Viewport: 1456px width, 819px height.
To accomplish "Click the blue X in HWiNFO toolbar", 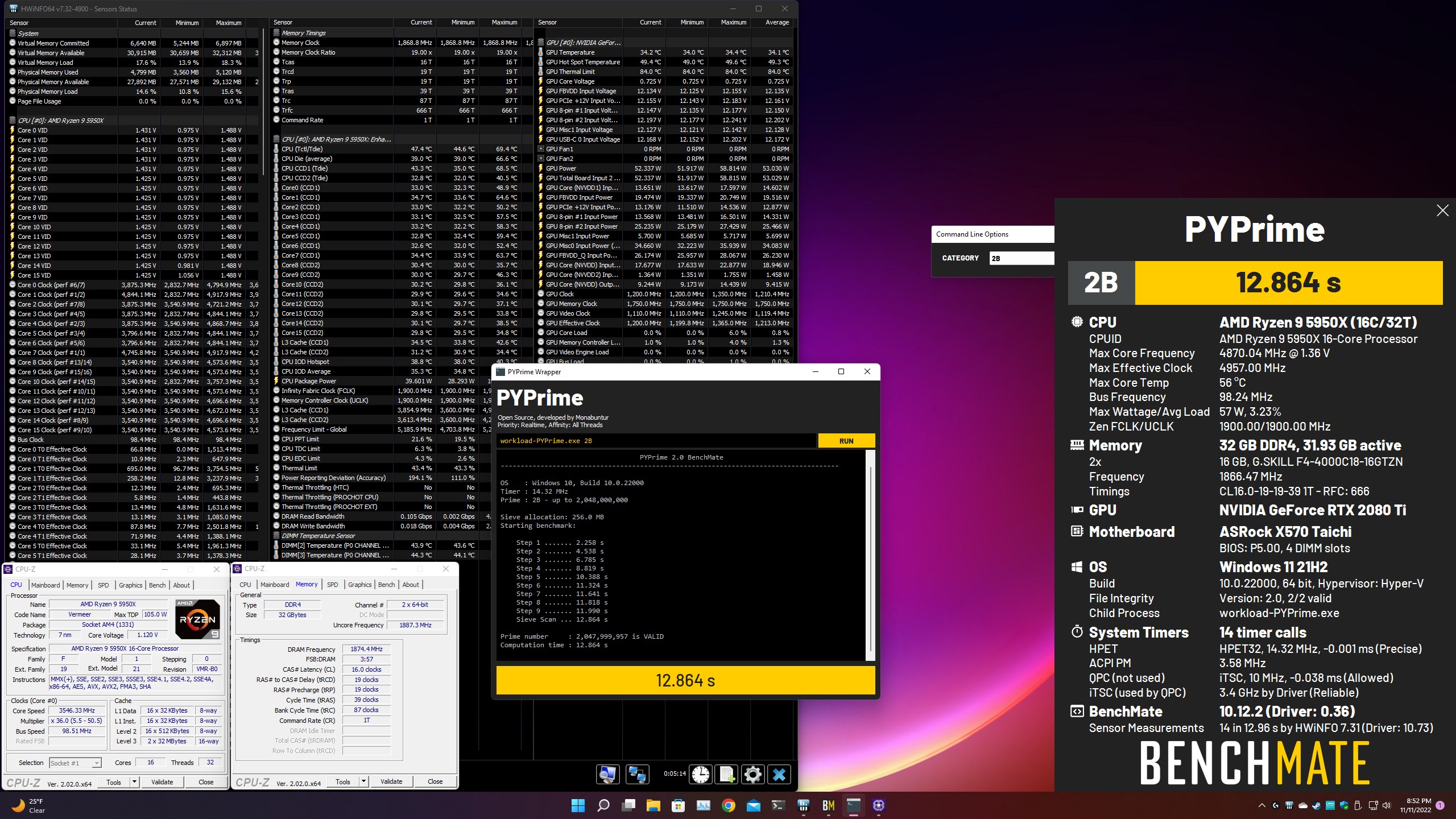I will [x=779, y=774].
